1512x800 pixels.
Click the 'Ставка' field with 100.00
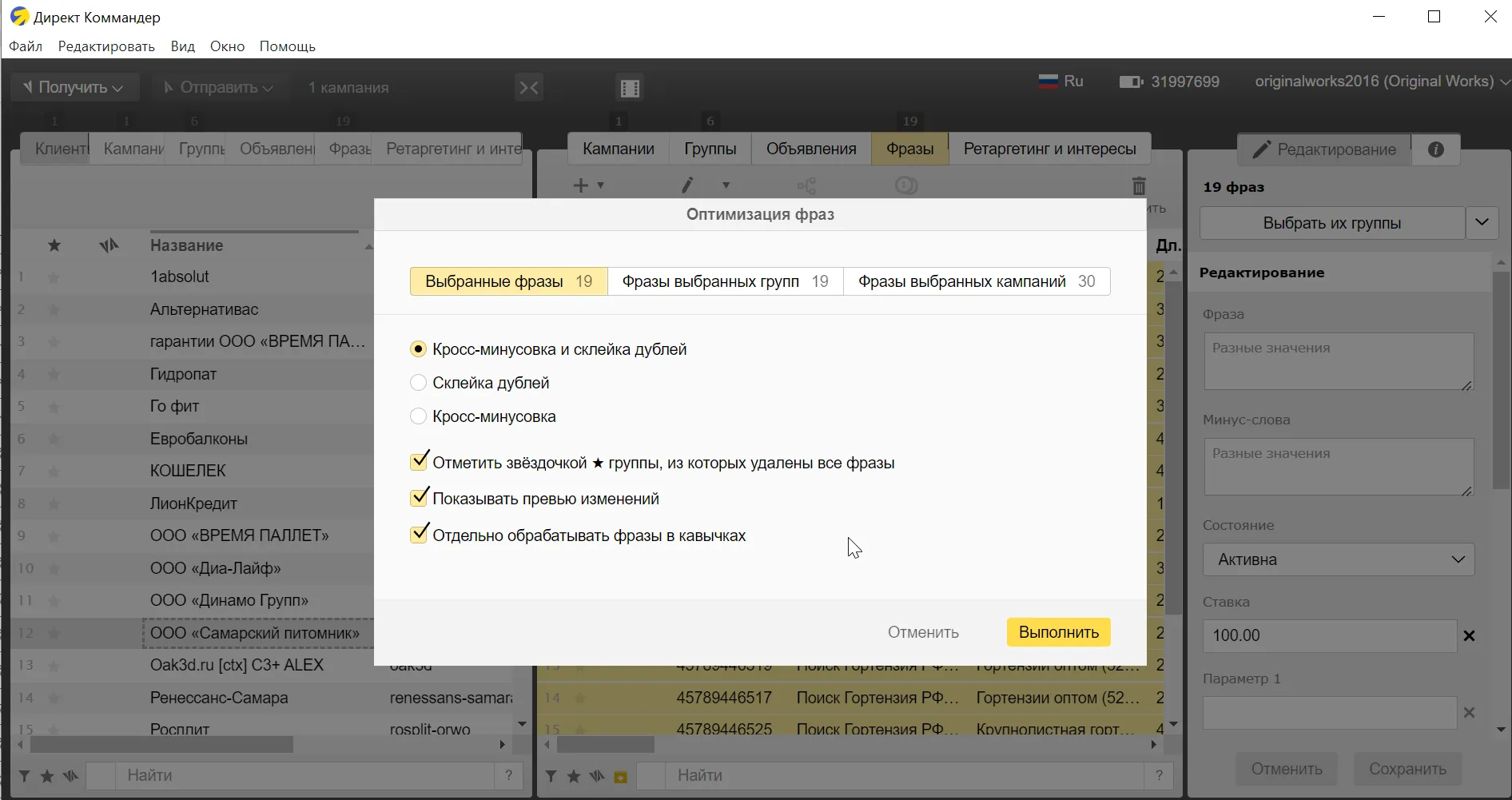[1330, 635]
